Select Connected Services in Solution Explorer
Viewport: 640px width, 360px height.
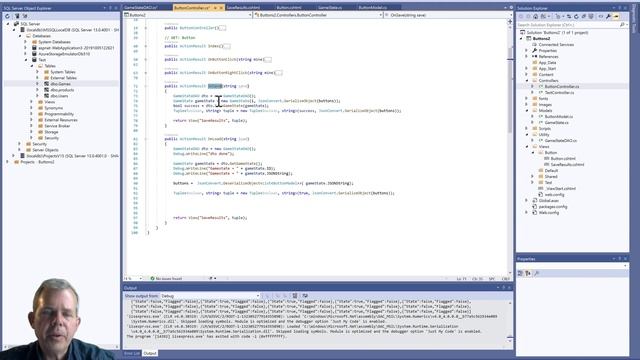[556, 44]
